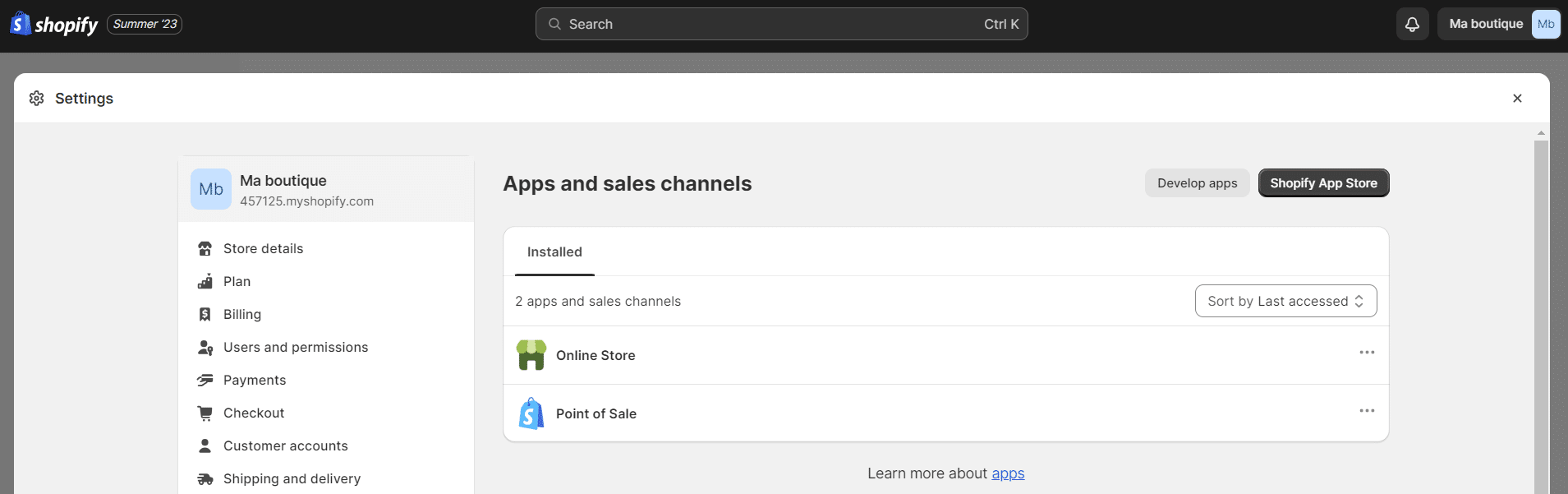Click the Ma boutique store avatar in sidebar
1568x494 pixels.
211,189
